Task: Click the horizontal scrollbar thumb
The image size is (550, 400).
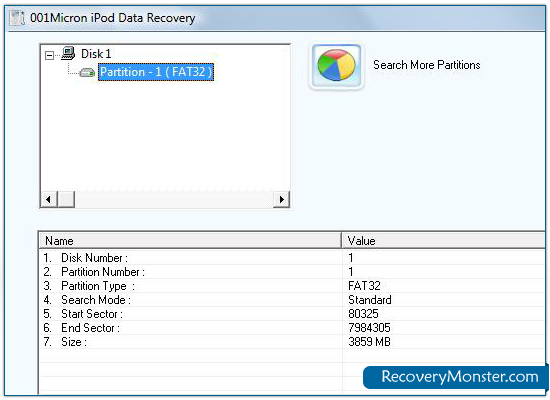Action: (x=66, y=199)
